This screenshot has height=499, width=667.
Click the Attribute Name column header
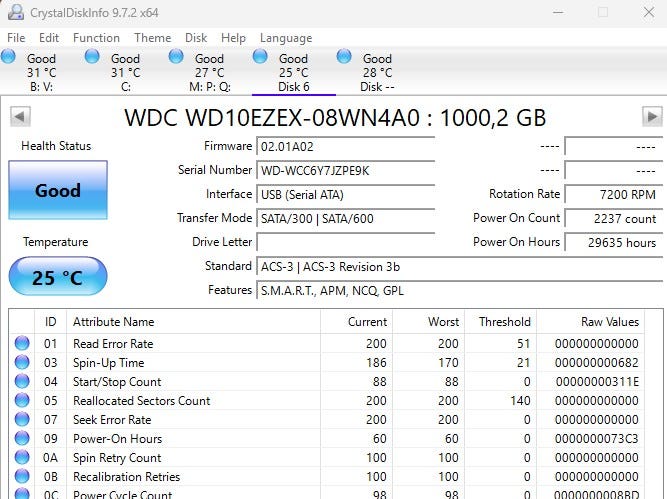[x=194, y=322]
